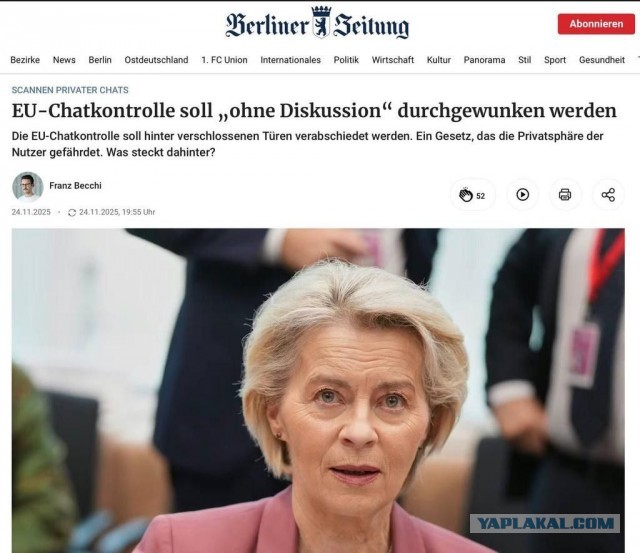Go to the Politik section
This screenshot has height=553, width=640.
click(346, 60)
